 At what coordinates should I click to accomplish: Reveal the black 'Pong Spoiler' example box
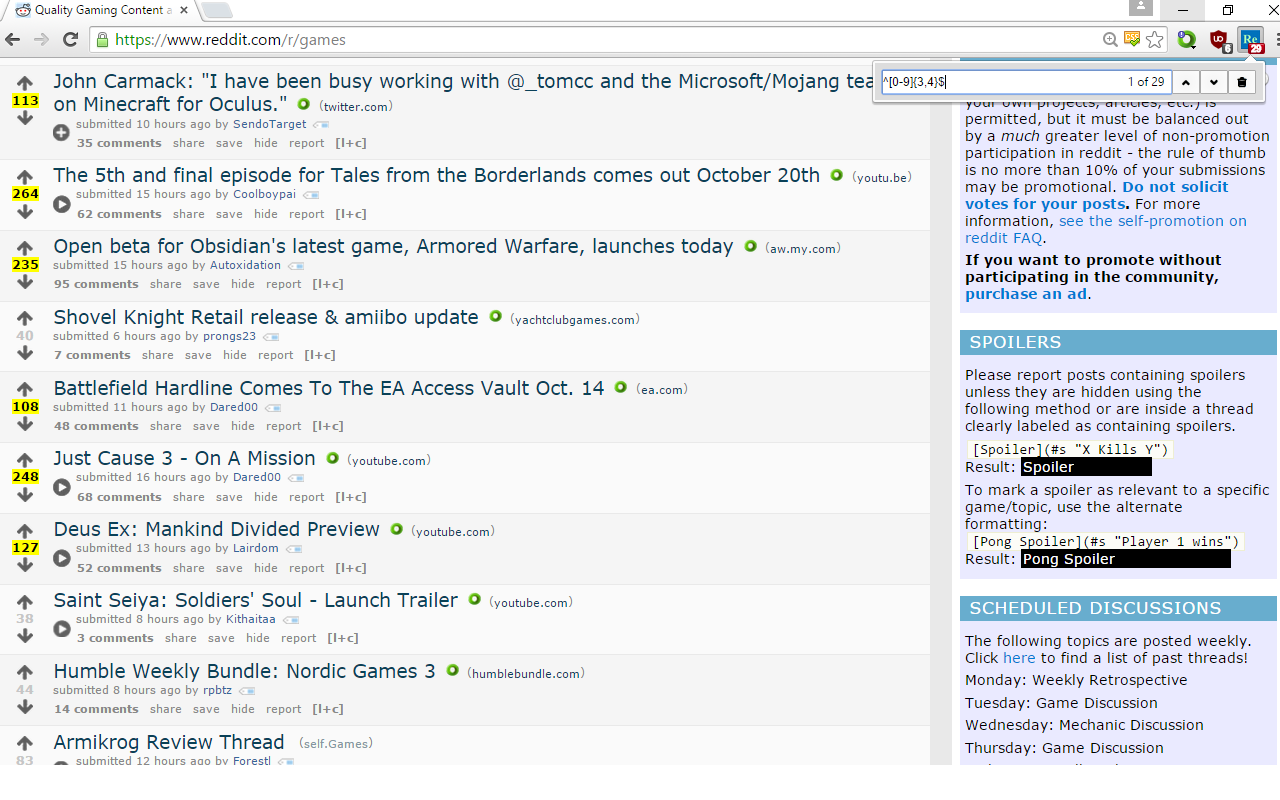[x=1126, y=559]
